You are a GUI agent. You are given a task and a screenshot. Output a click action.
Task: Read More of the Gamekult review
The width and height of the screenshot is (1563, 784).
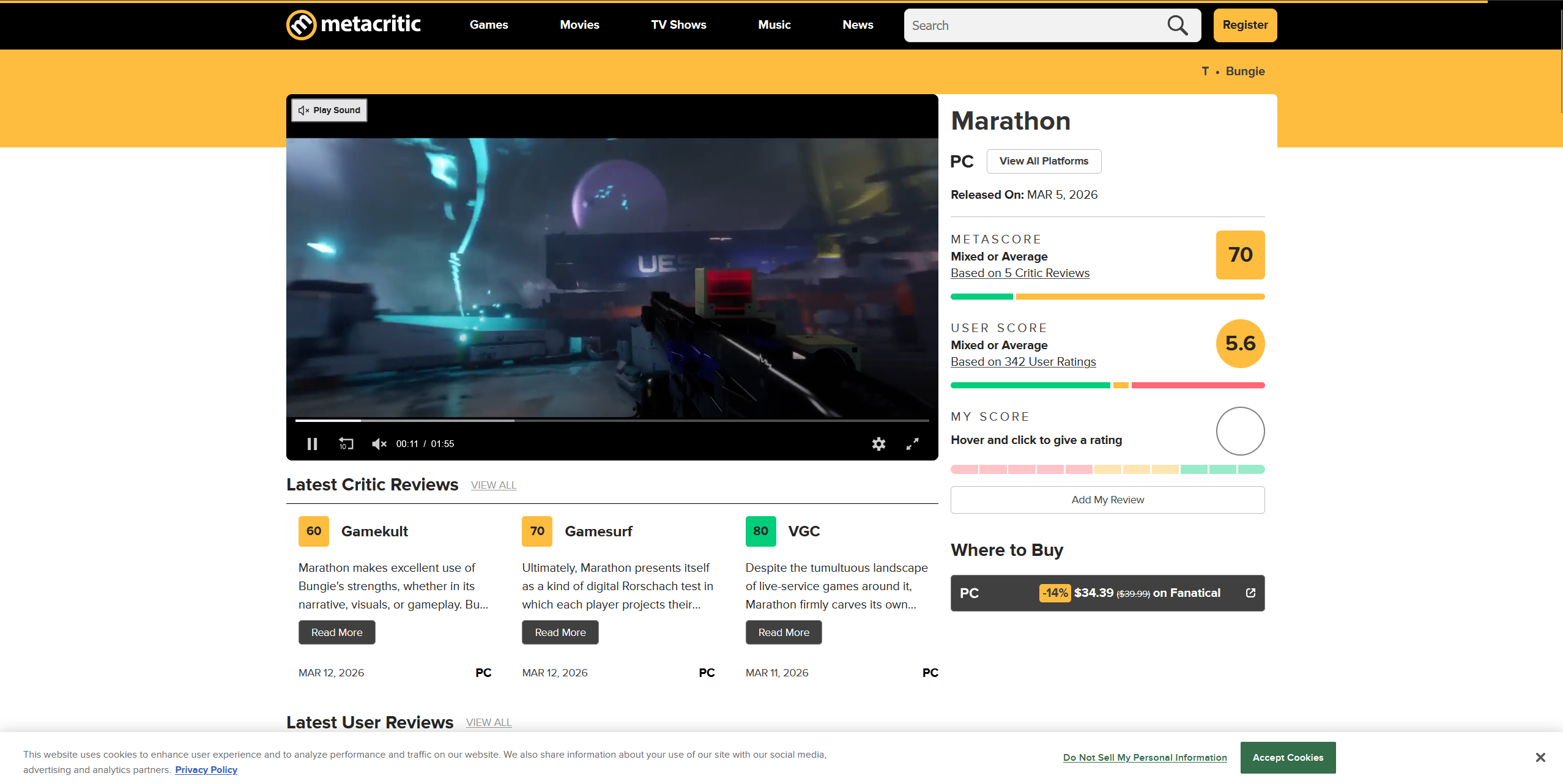(x=336, y=632)
